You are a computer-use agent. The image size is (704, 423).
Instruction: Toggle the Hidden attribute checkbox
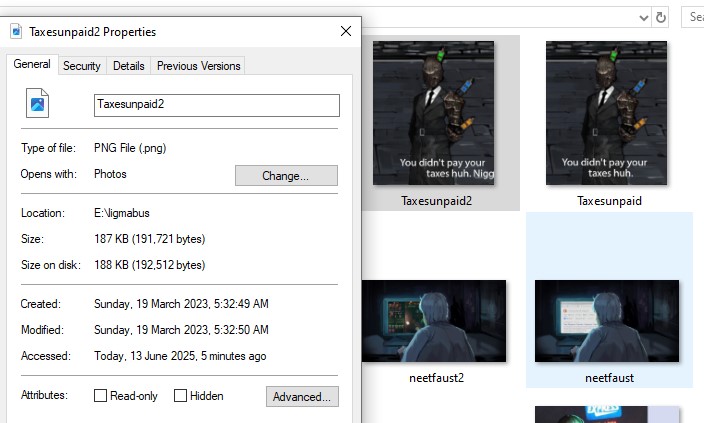180,396
